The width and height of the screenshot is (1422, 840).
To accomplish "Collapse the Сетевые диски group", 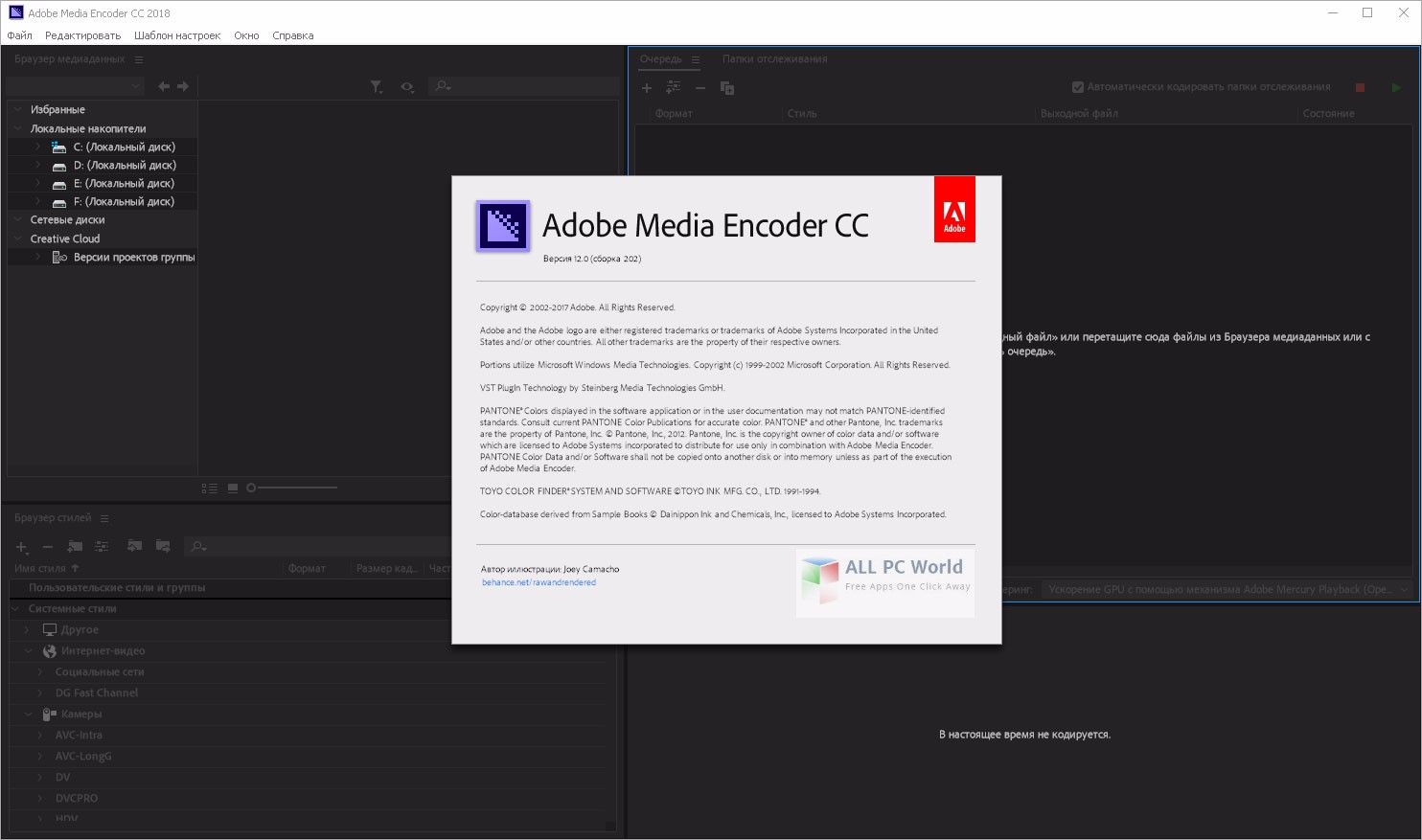I will (18, 219).
